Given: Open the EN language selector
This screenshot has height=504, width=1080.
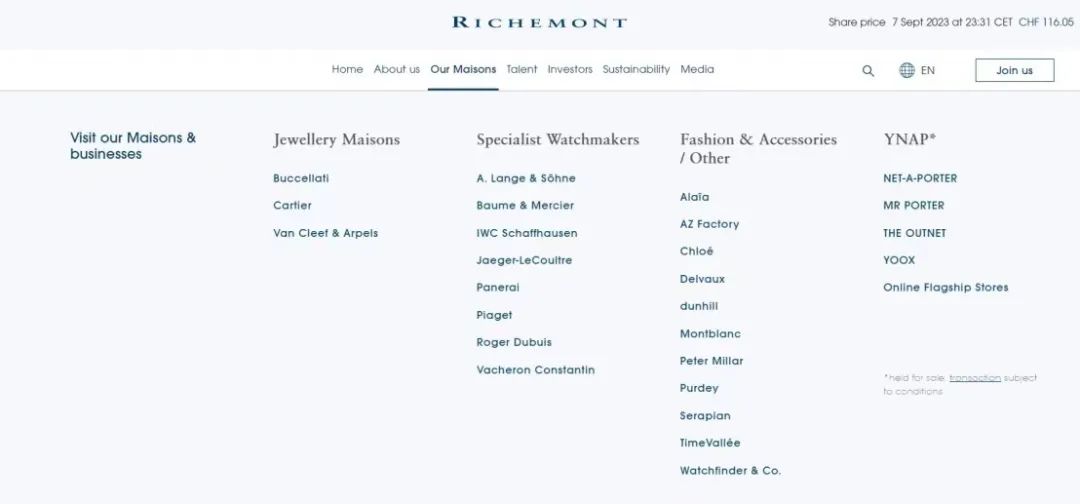Looking at the screenshot, I should [x=928, y=70].
